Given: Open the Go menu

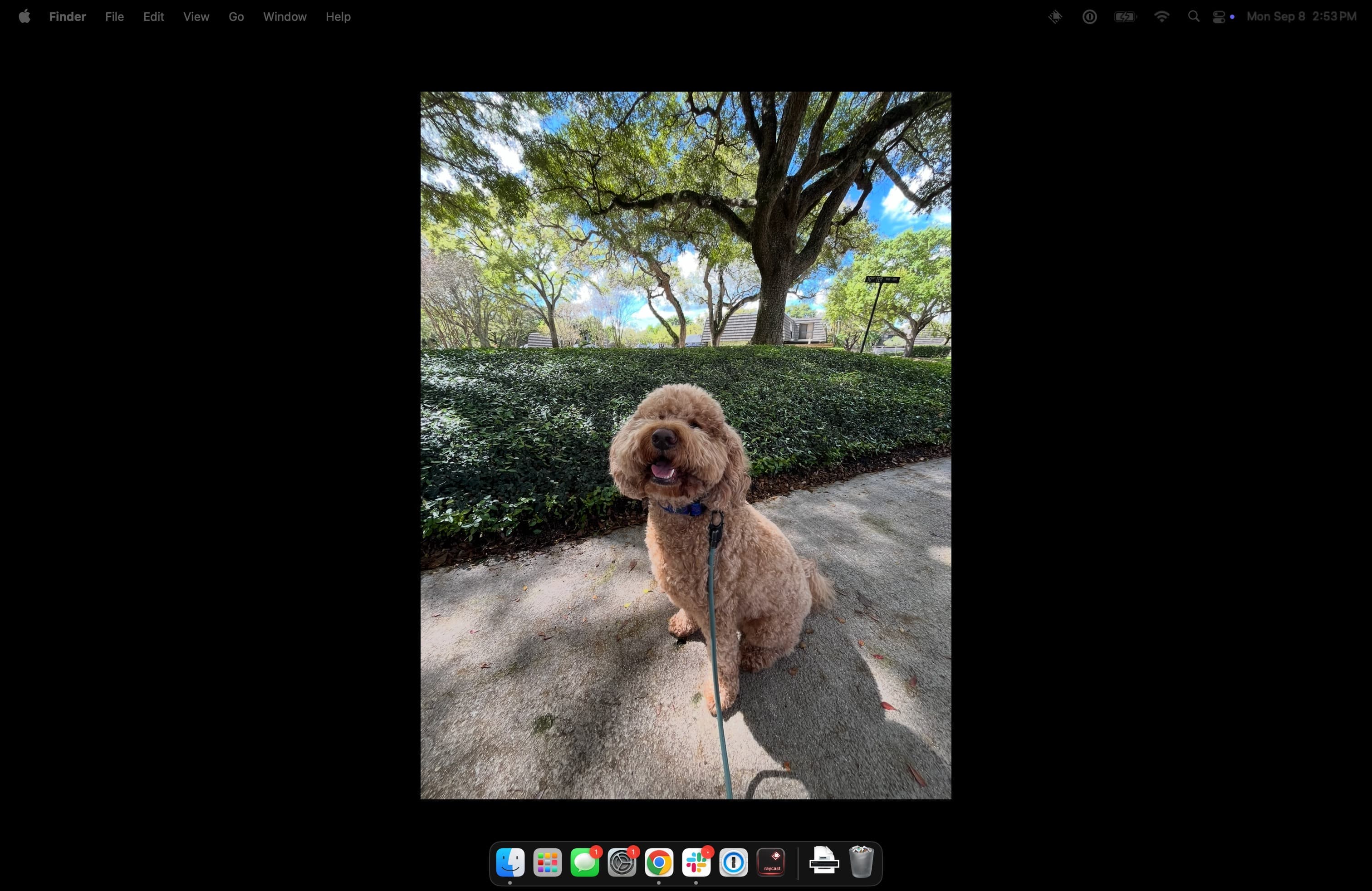Looking at the screenshot, I should point(236,16).
